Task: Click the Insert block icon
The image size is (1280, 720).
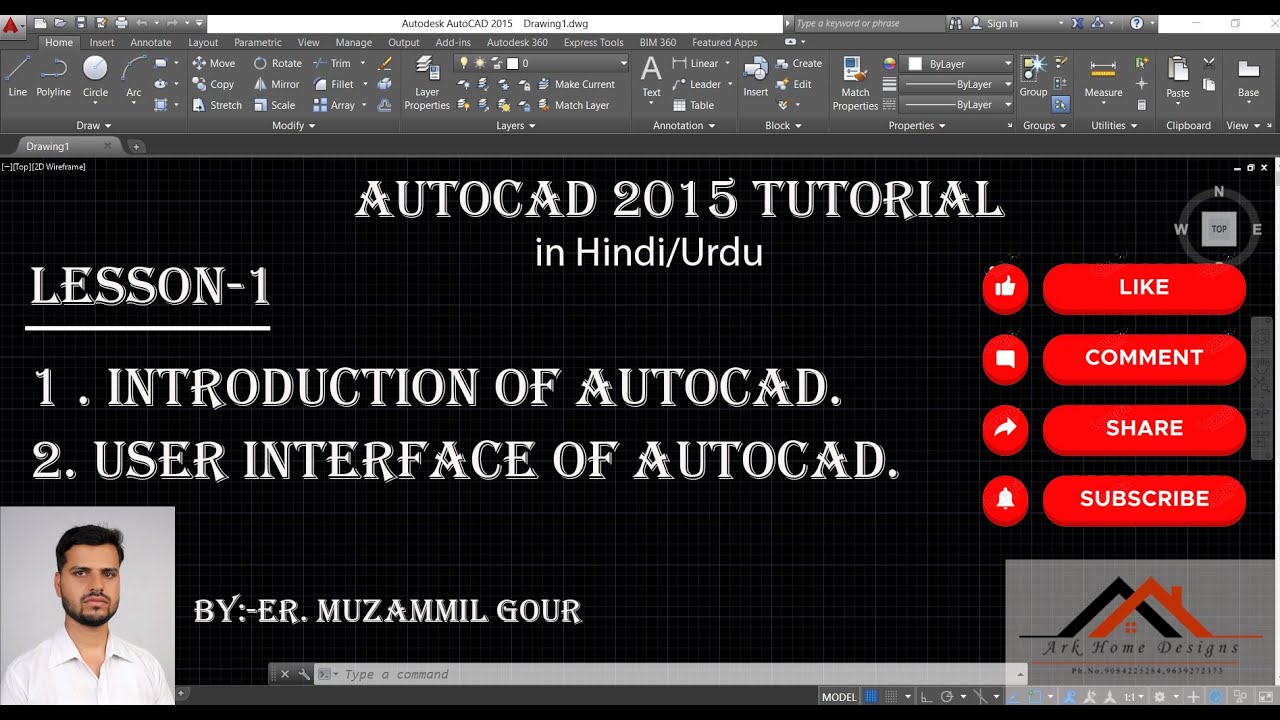Action: tap(756, 77)
